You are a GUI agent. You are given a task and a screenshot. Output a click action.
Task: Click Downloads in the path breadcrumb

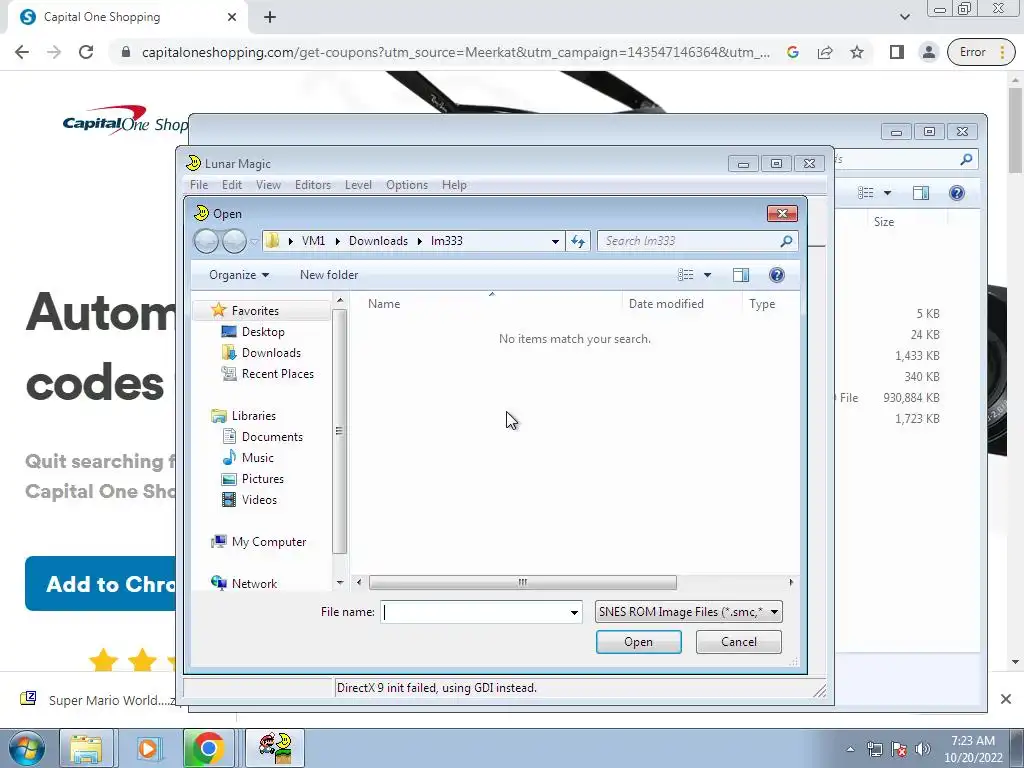pyautogui.click(x=378, y=241)
